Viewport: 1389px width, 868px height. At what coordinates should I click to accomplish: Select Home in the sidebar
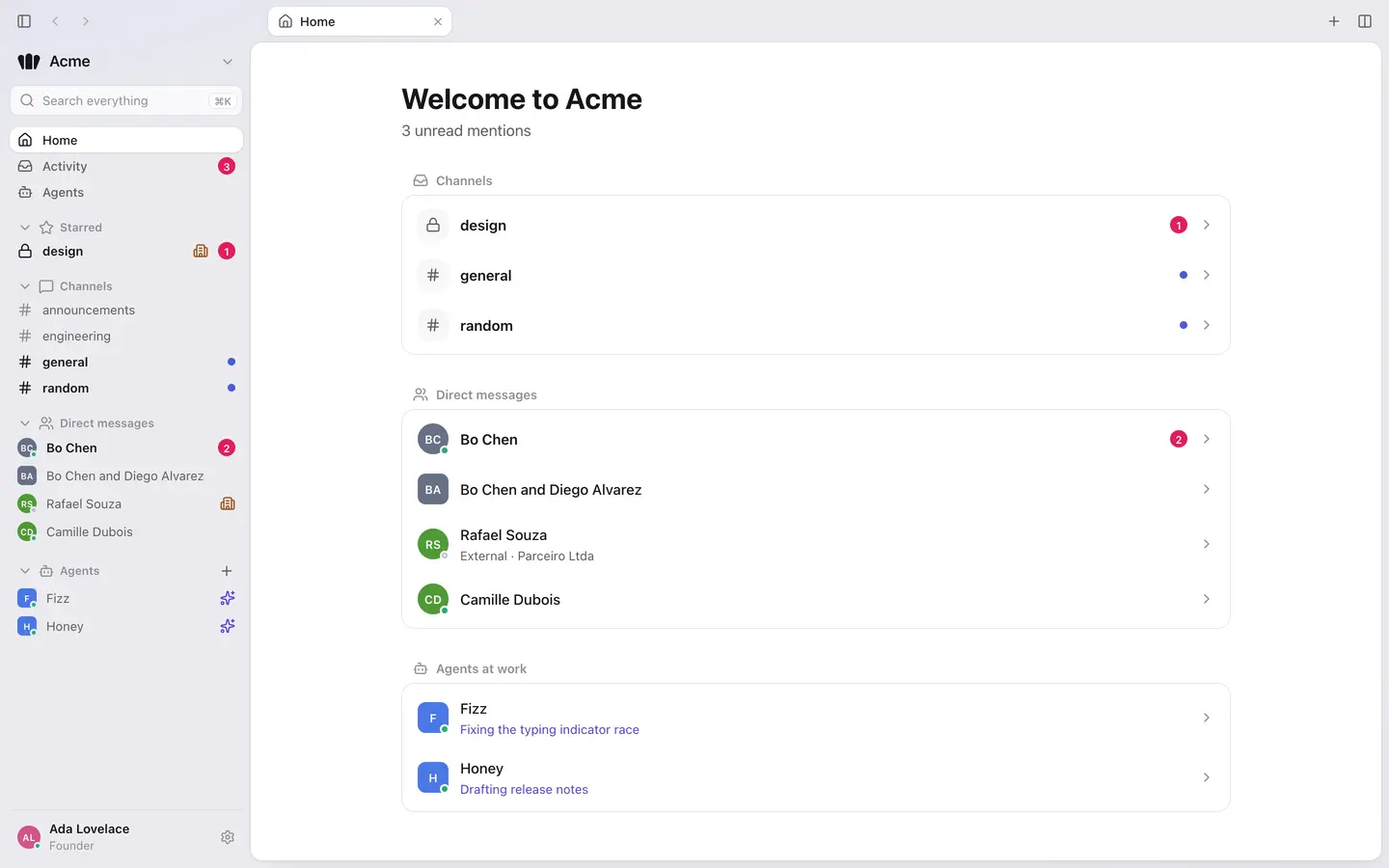pyautogui.click(x=126, y=140)
